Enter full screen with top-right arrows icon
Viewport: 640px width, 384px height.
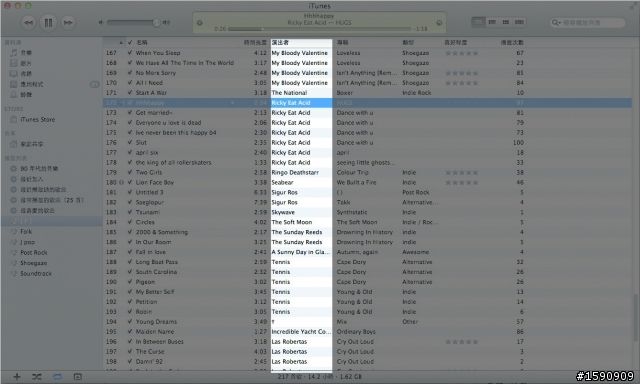click(x=633, y=6)
